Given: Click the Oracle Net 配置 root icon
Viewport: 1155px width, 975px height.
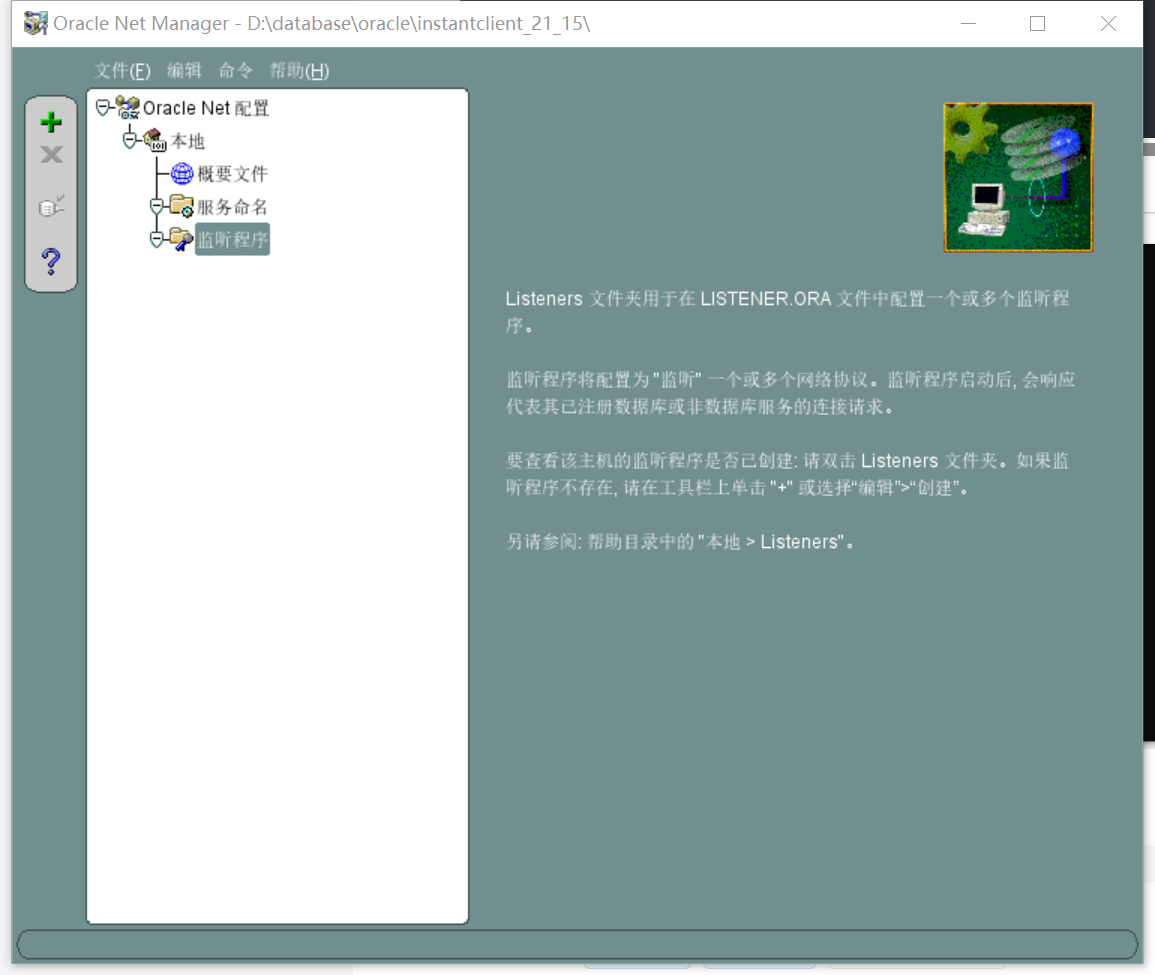Looking at the screenshot, I should (x=127, y=108).
